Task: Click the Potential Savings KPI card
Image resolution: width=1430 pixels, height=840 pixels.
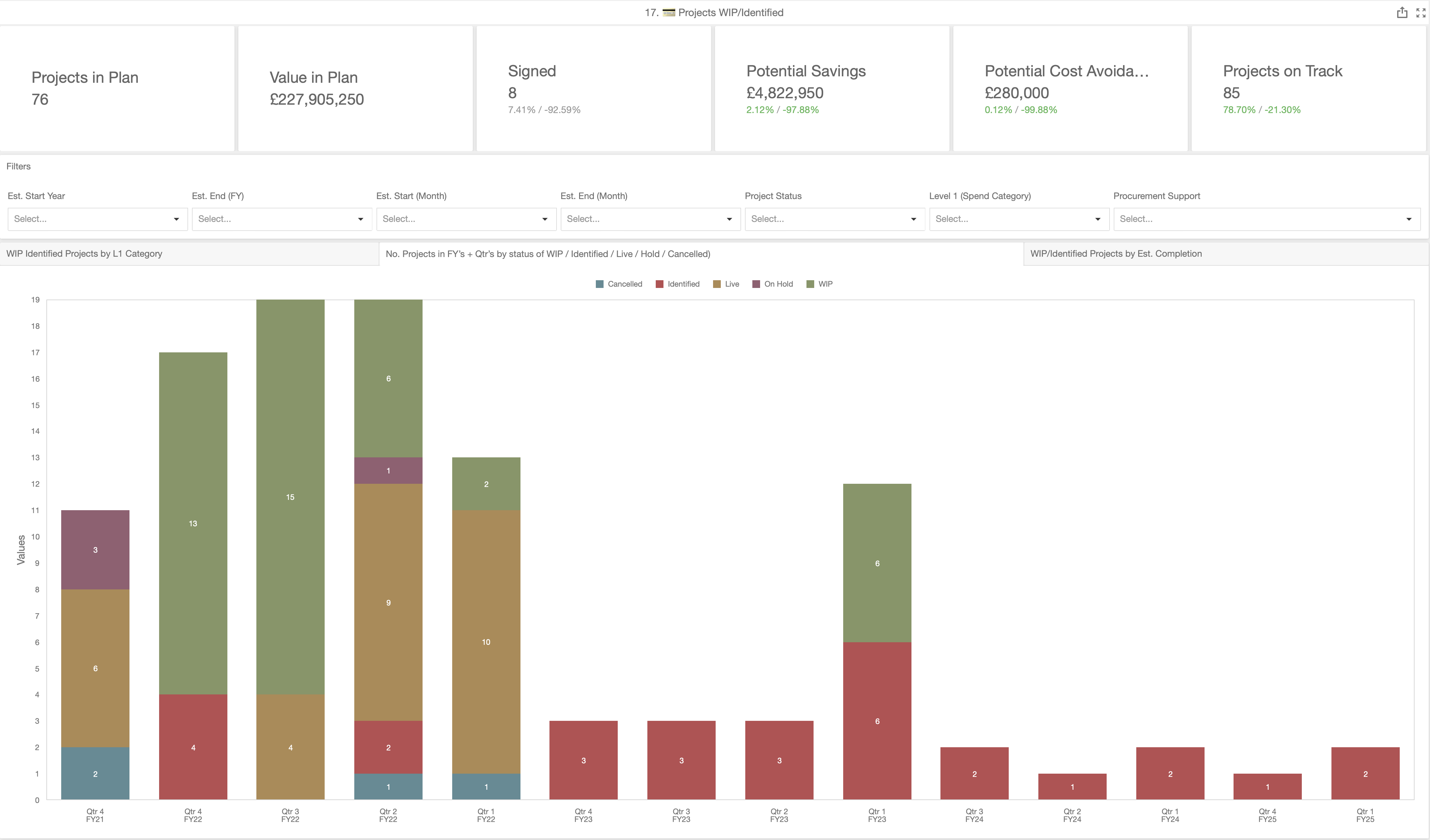Action: coord(831,88)
